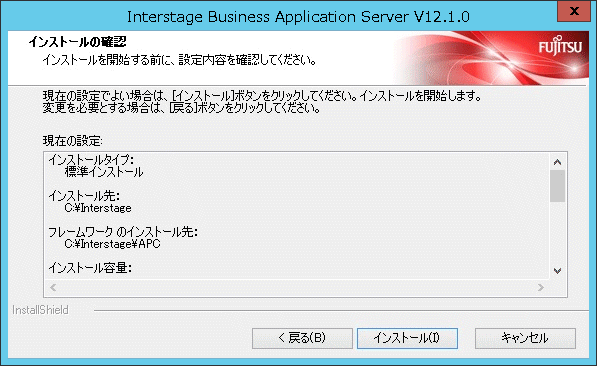Click the horizontal scrollbar right arrow
This screenshot has height=366, width=597.
tap(541, 287)
